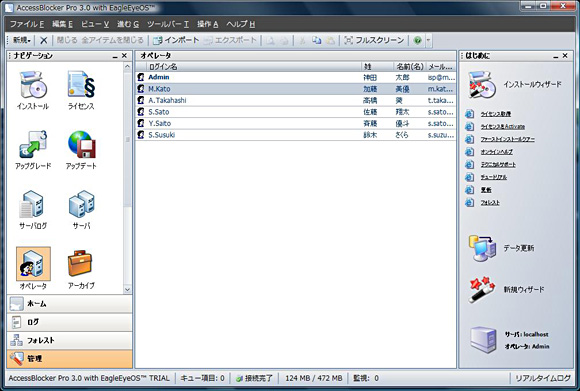Click 接続完了 status indicator
Viewport: 580px width, 391px height.
tap(254, 378)
